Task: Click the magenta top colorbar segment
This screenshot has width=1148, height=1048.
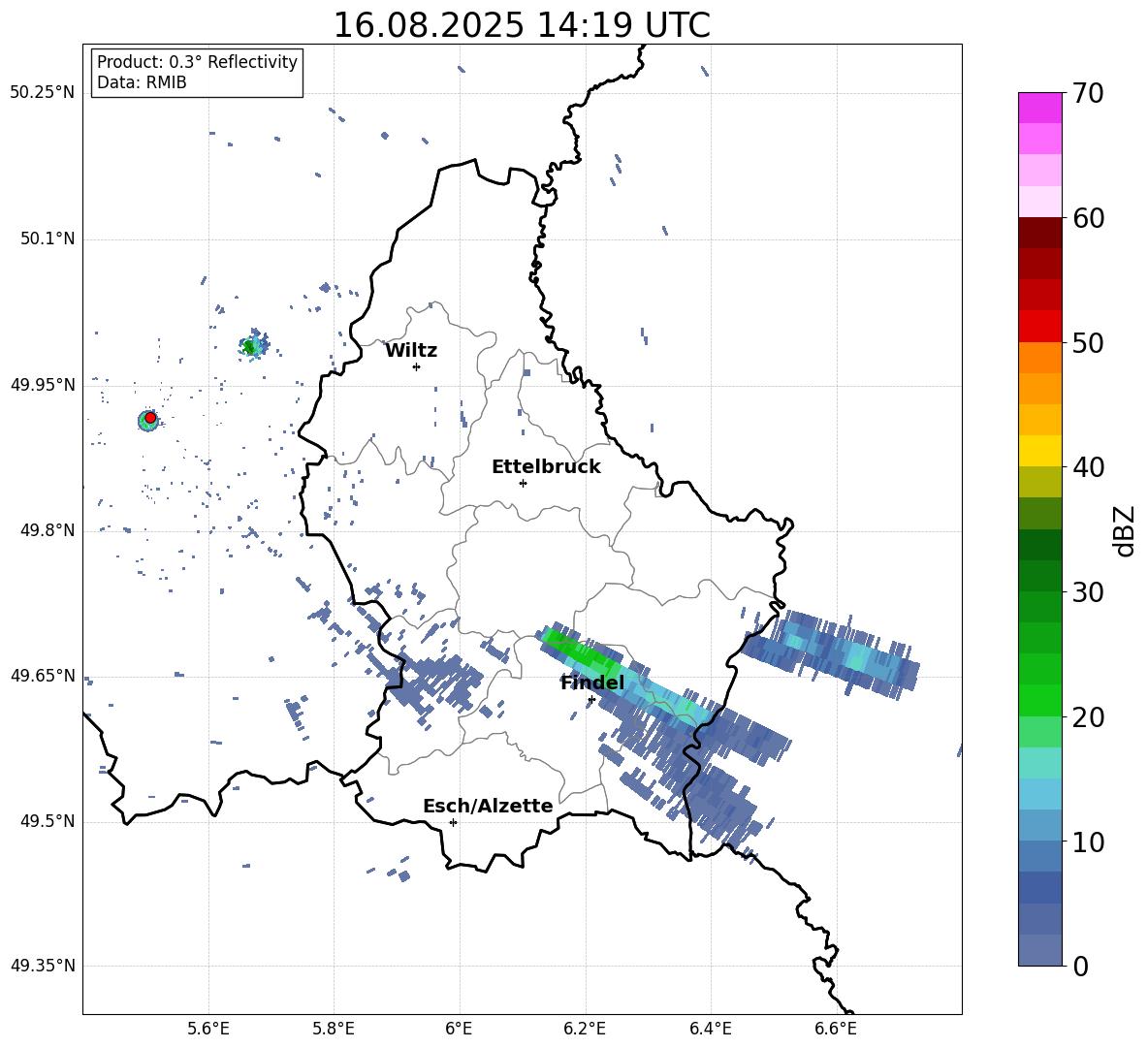Action: 1039,108
